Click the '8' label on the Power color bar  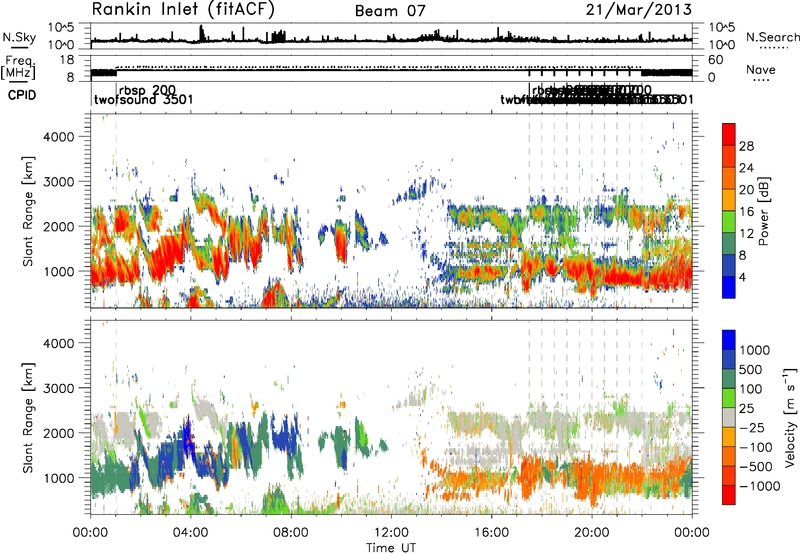tap(742, 255)
